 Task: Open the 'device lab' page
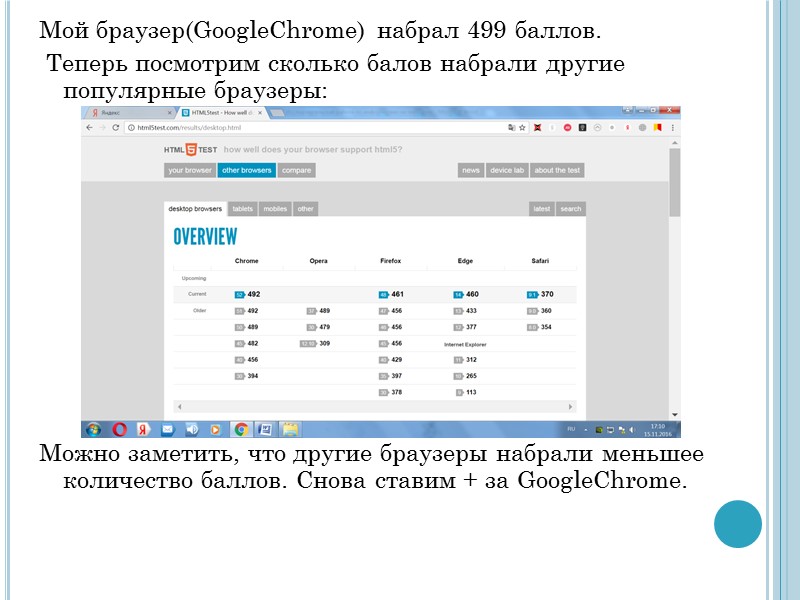tap(507, 170)
